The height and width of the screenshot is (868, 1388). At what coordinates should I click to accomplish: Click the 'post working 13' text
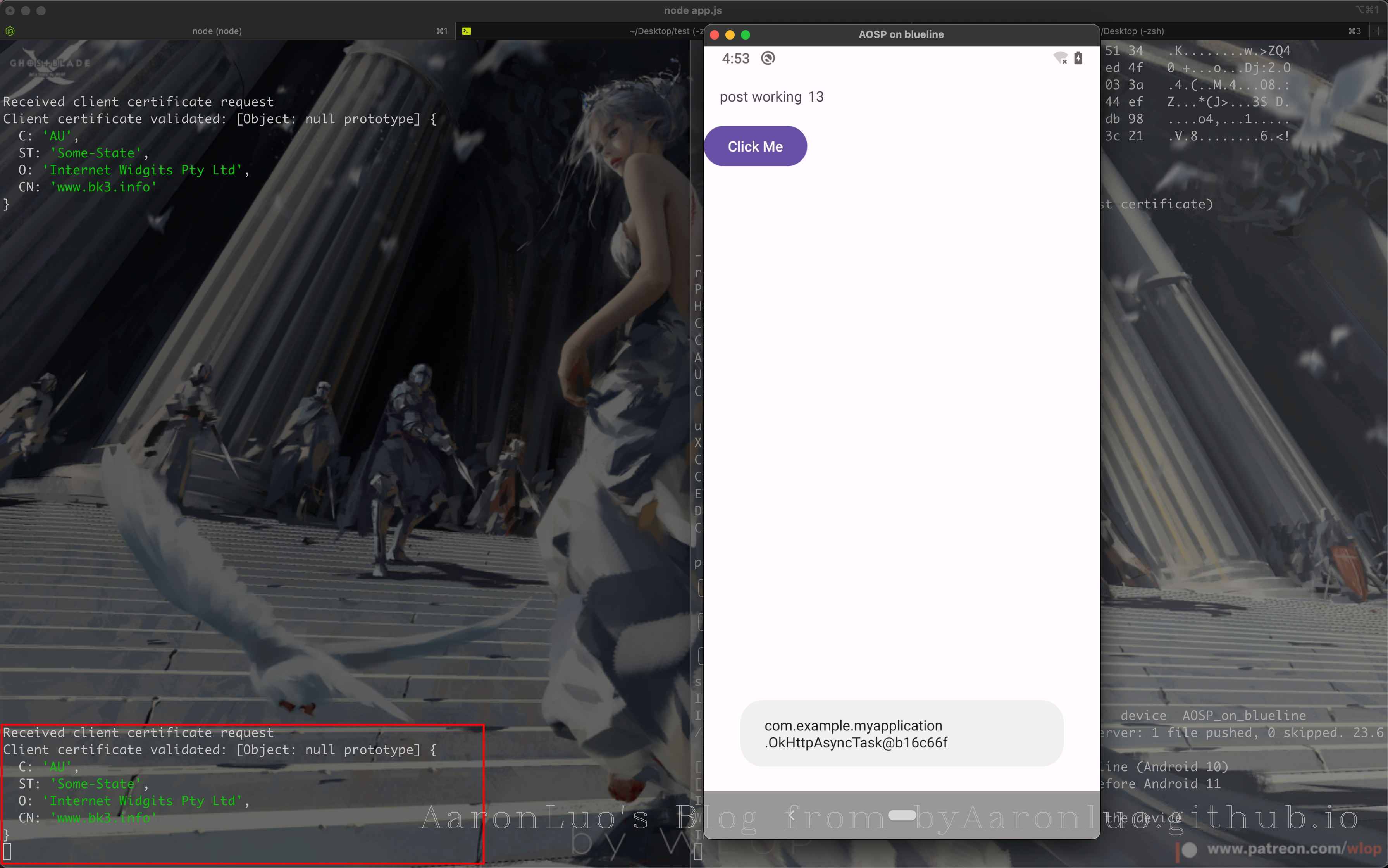coord(771,97)
